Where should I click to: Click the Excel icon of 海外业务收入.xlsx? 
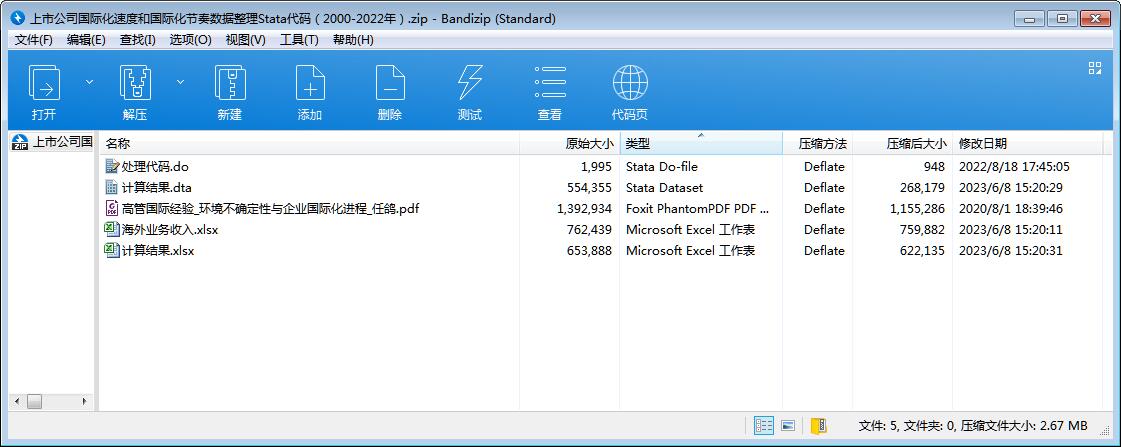pos(112,230)
